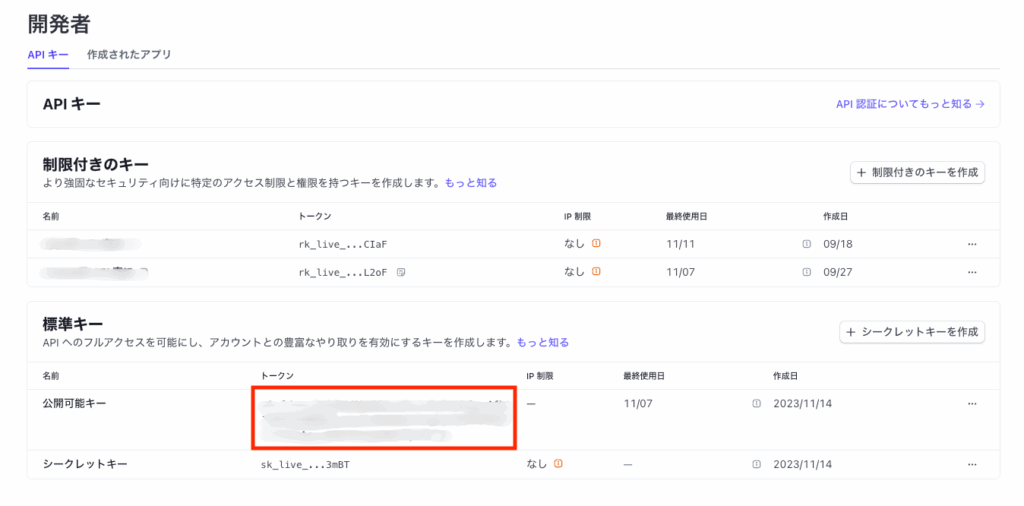The height and width of the screenshot is (506, 1024).
Task: Open more options menu for the シークレットキー row
Action: point(971,464)
